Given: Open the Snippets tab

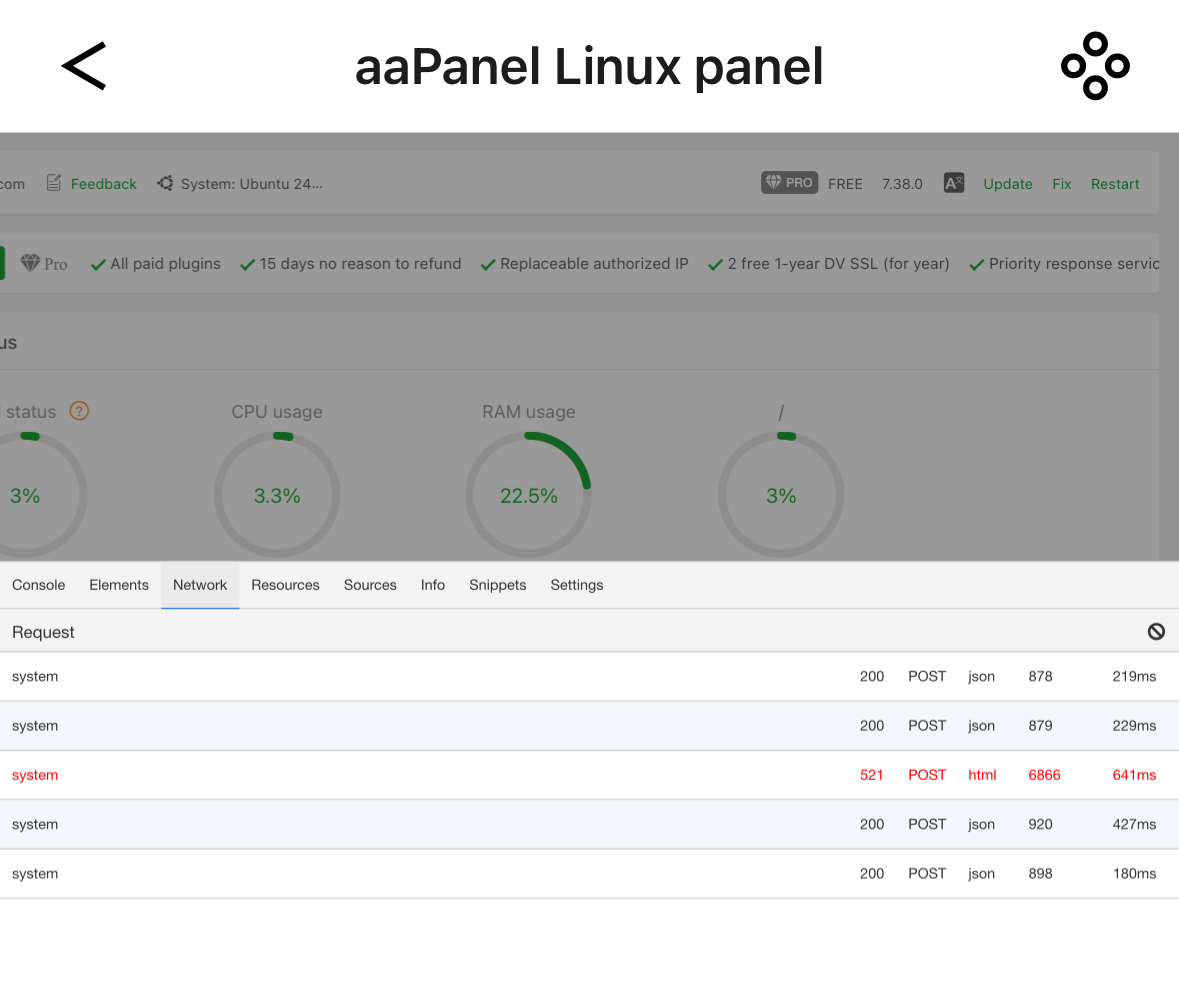Looking at the screenshot, I should point(497,585).
